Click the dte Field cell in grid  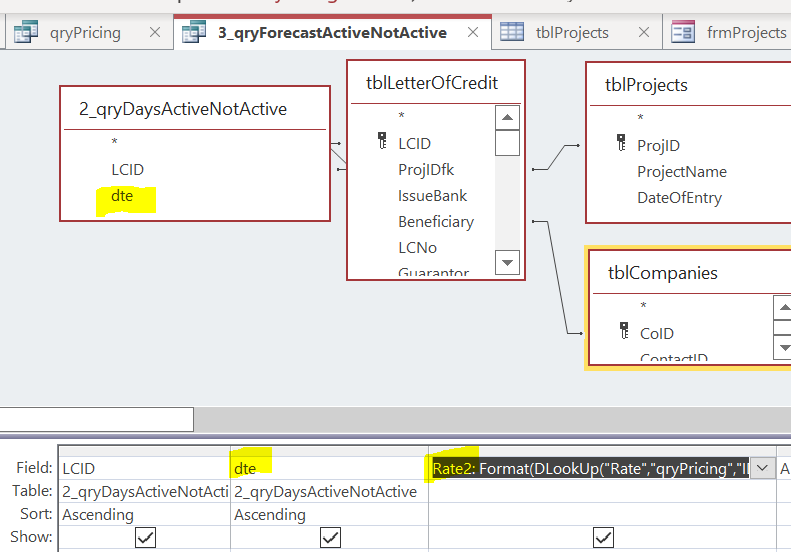pos(329,468)
